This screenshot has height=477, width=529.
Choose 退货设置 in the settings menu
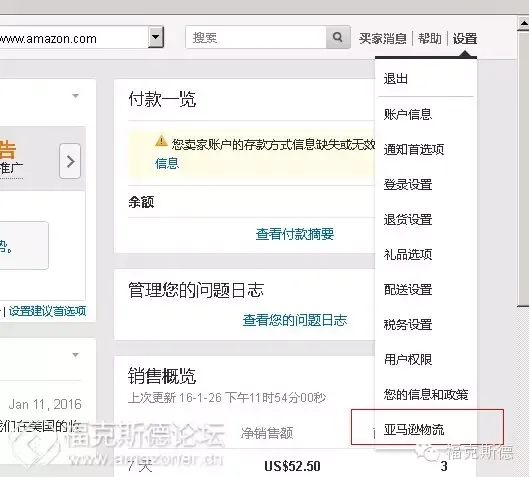(x=408, y=219)
